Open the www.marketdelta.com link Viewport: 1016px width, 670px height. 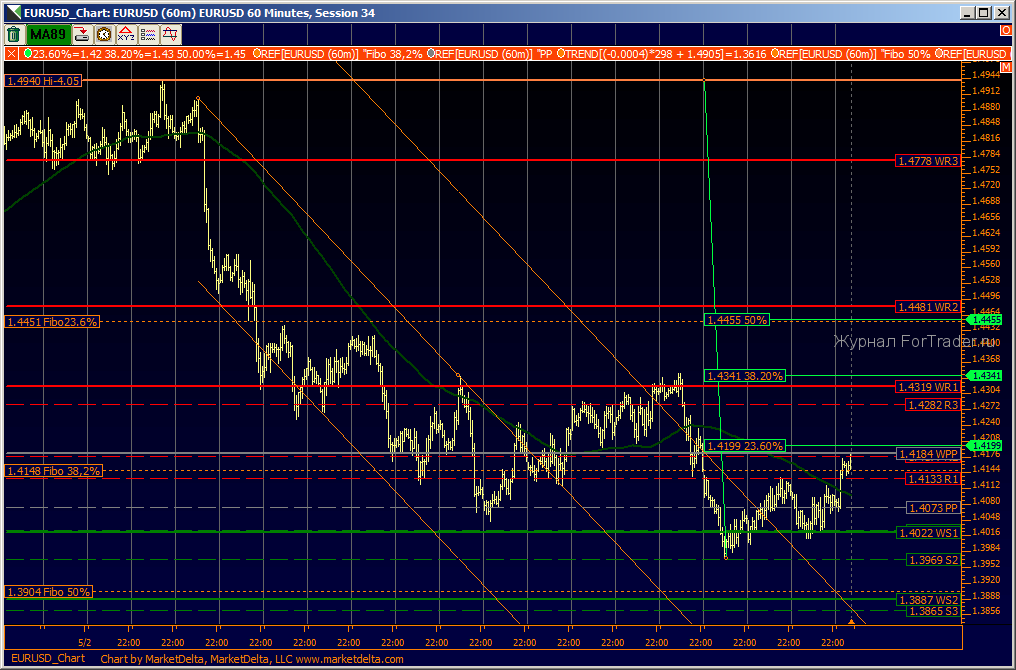tap(349, 659)
